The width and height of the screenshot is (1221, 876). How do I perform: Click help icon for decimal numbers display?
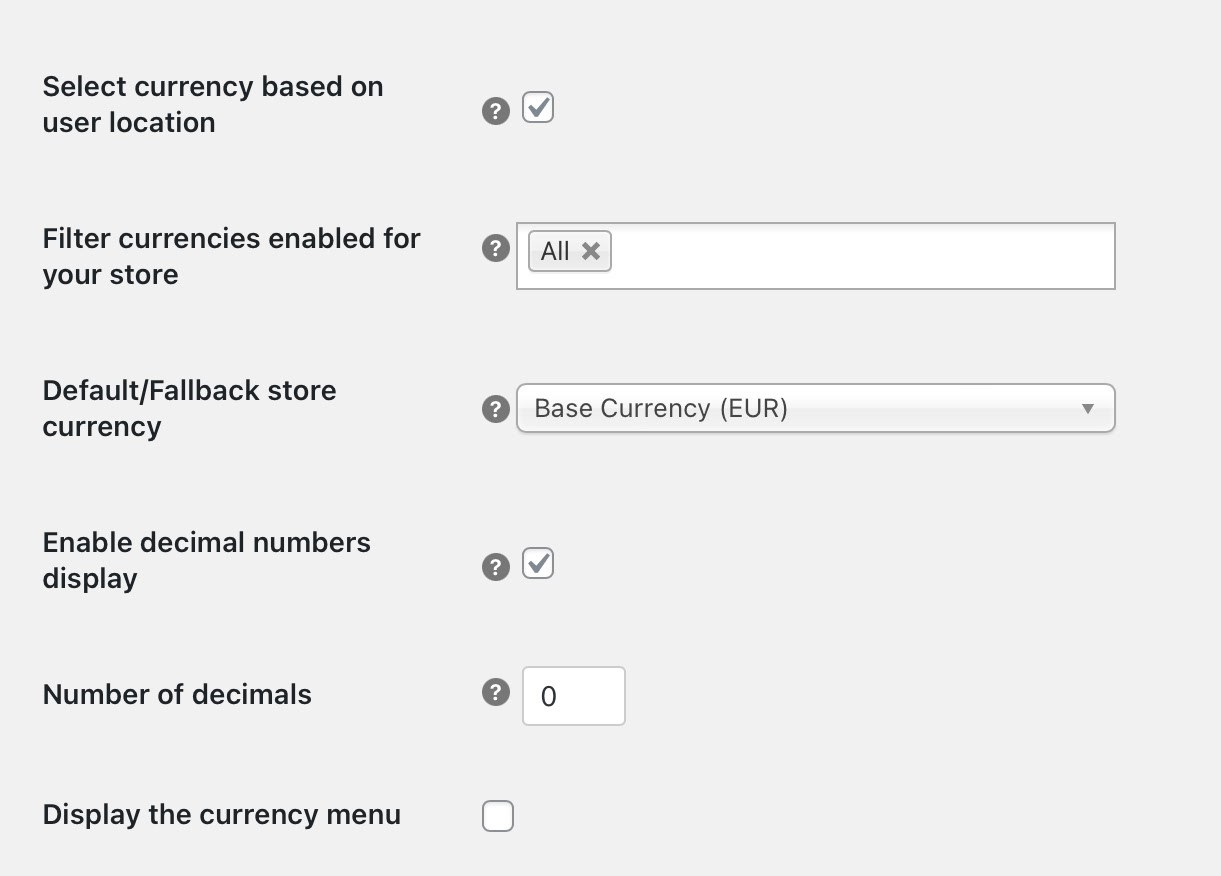tap(496, 567)
